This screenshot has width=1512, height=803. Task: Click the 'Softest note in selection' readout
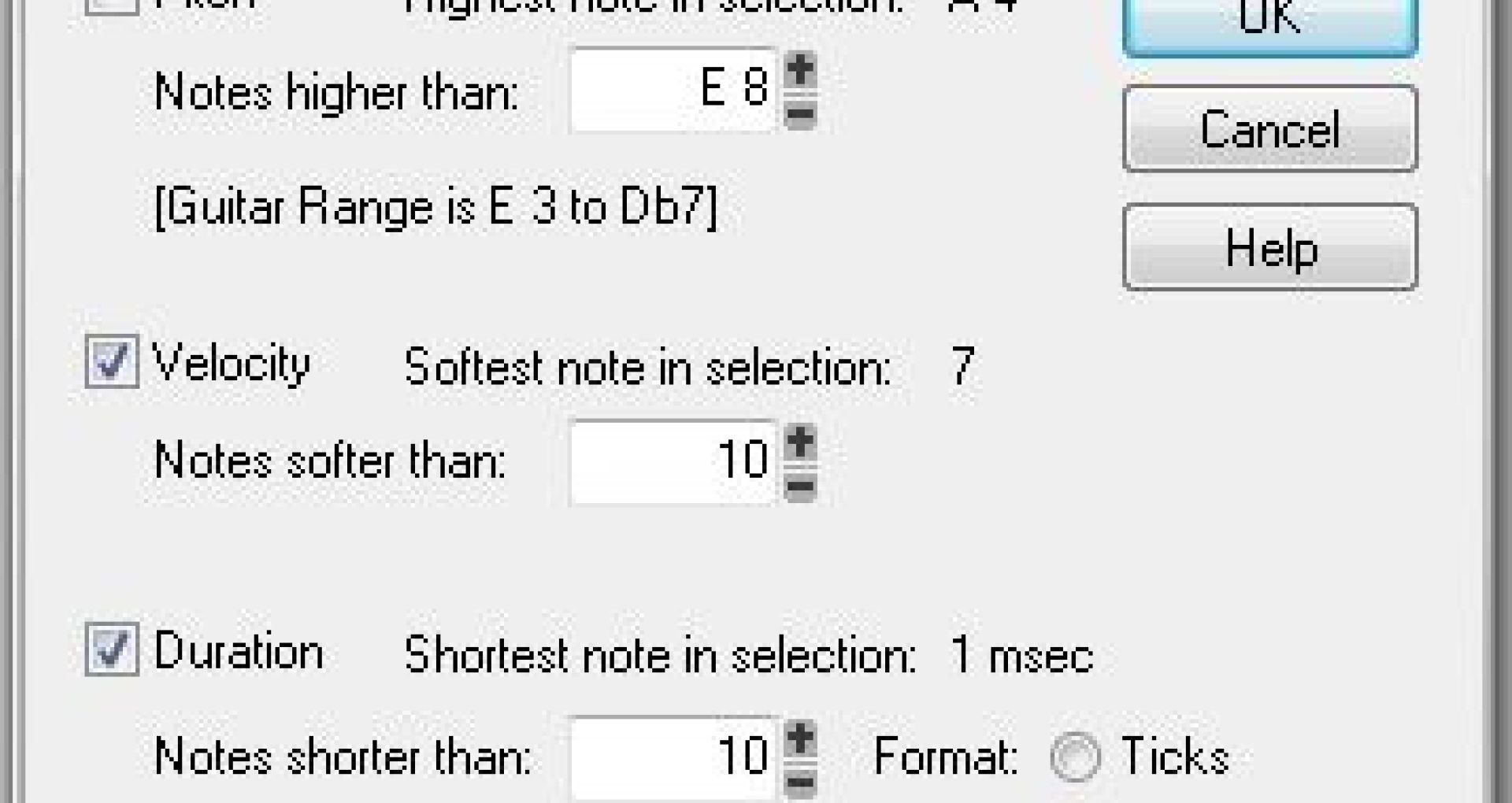click(x=689, y=367)
